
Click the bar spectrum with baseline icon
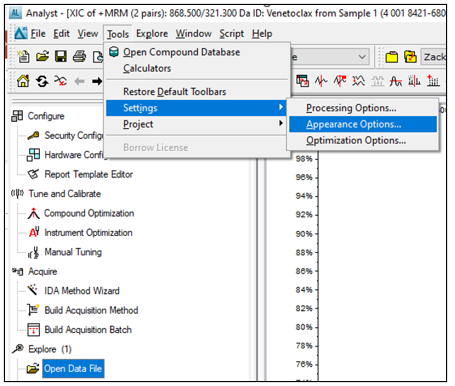click(x=414, y=81)
